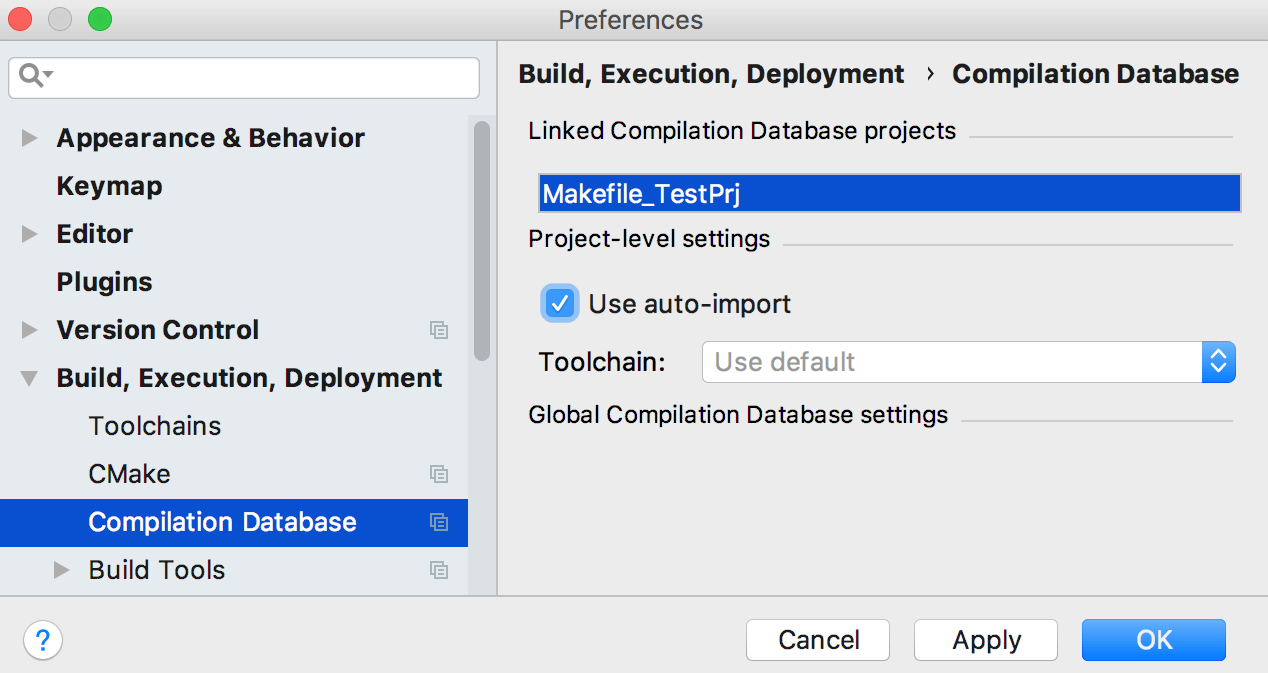Screen dimensions: 1268x673
Task: Expand the Build Tools node
Action: coord(62,570)
